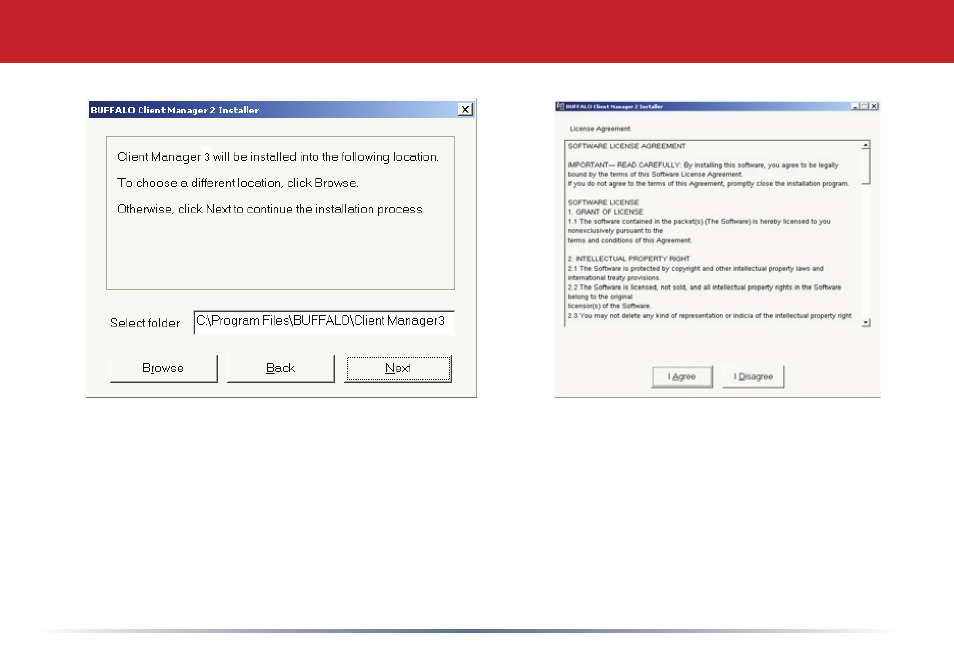Image resolution: width=954 pixels, height=660 pixels.
Task: Click 'To choose a different location, click Browse.' text
Action: [x=238, y=183]
